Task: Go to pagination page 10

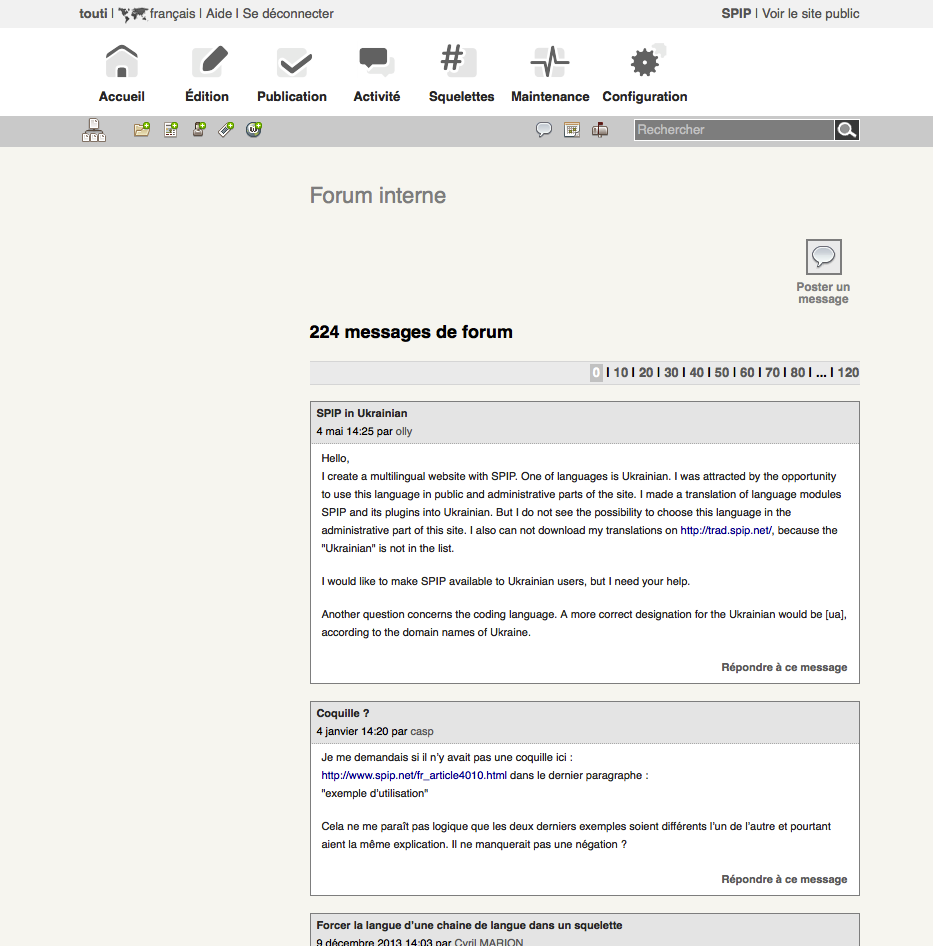Action: click(x=621, y=373)
